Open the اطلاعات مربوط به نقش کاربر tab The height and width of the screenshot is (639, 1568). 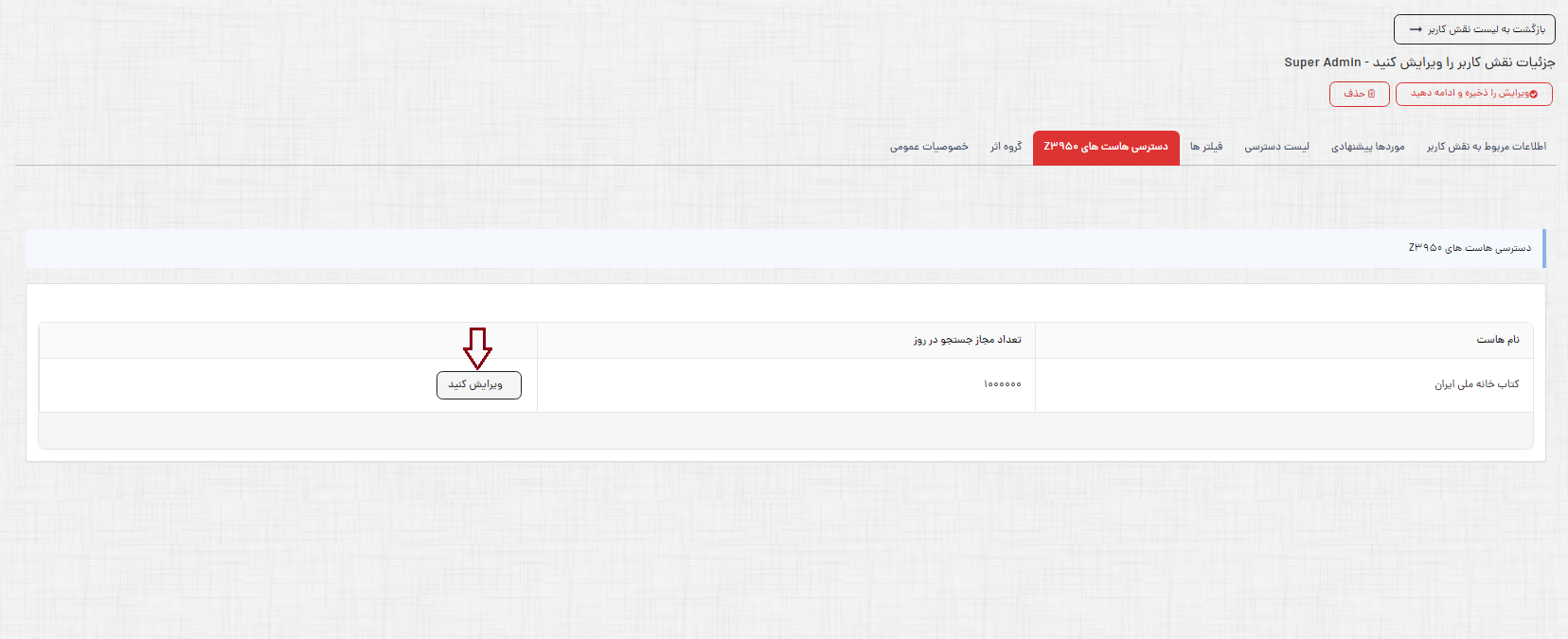[1486, 147]
